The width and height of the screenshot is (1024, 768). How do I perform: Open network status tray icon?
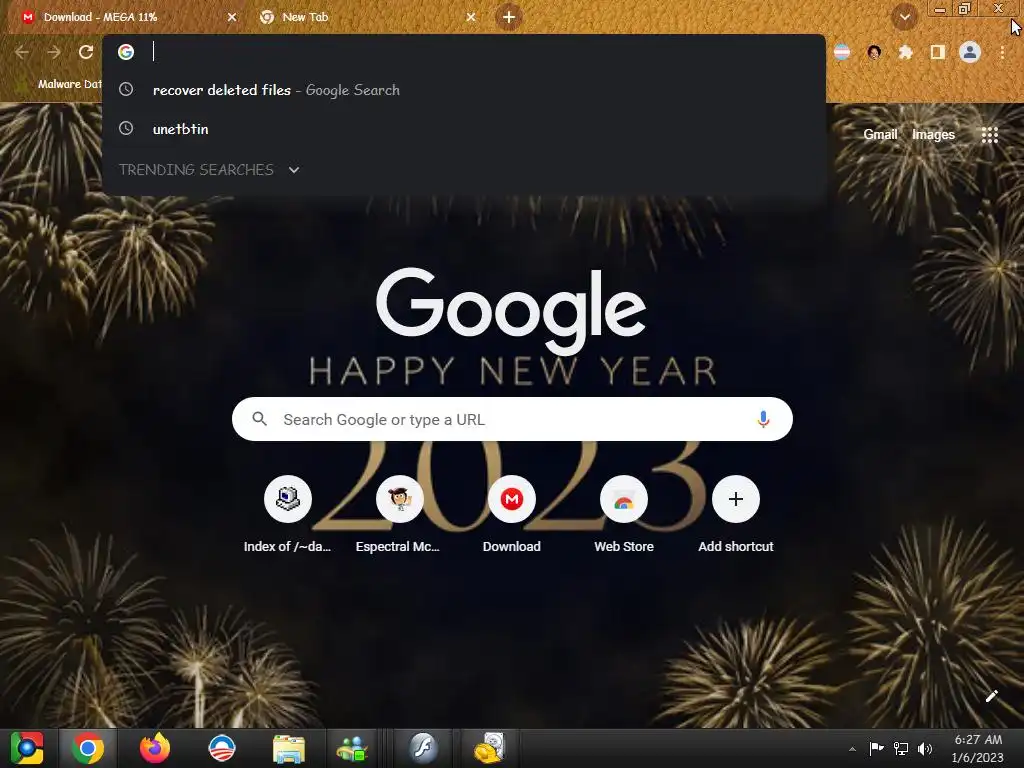click(901, 748)
